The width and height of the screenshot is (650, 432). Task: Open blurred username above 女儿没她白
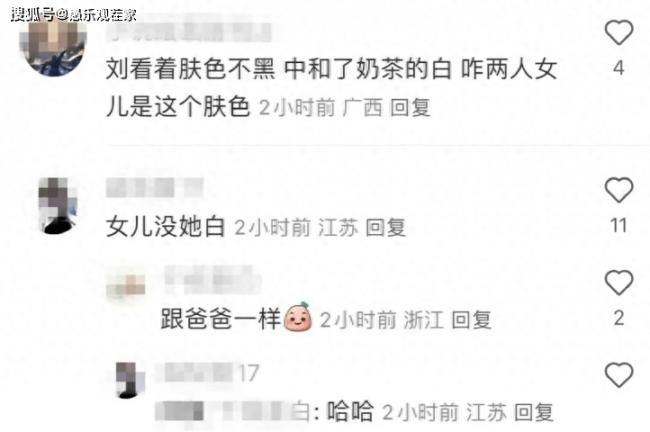click(x=155, y=187)
